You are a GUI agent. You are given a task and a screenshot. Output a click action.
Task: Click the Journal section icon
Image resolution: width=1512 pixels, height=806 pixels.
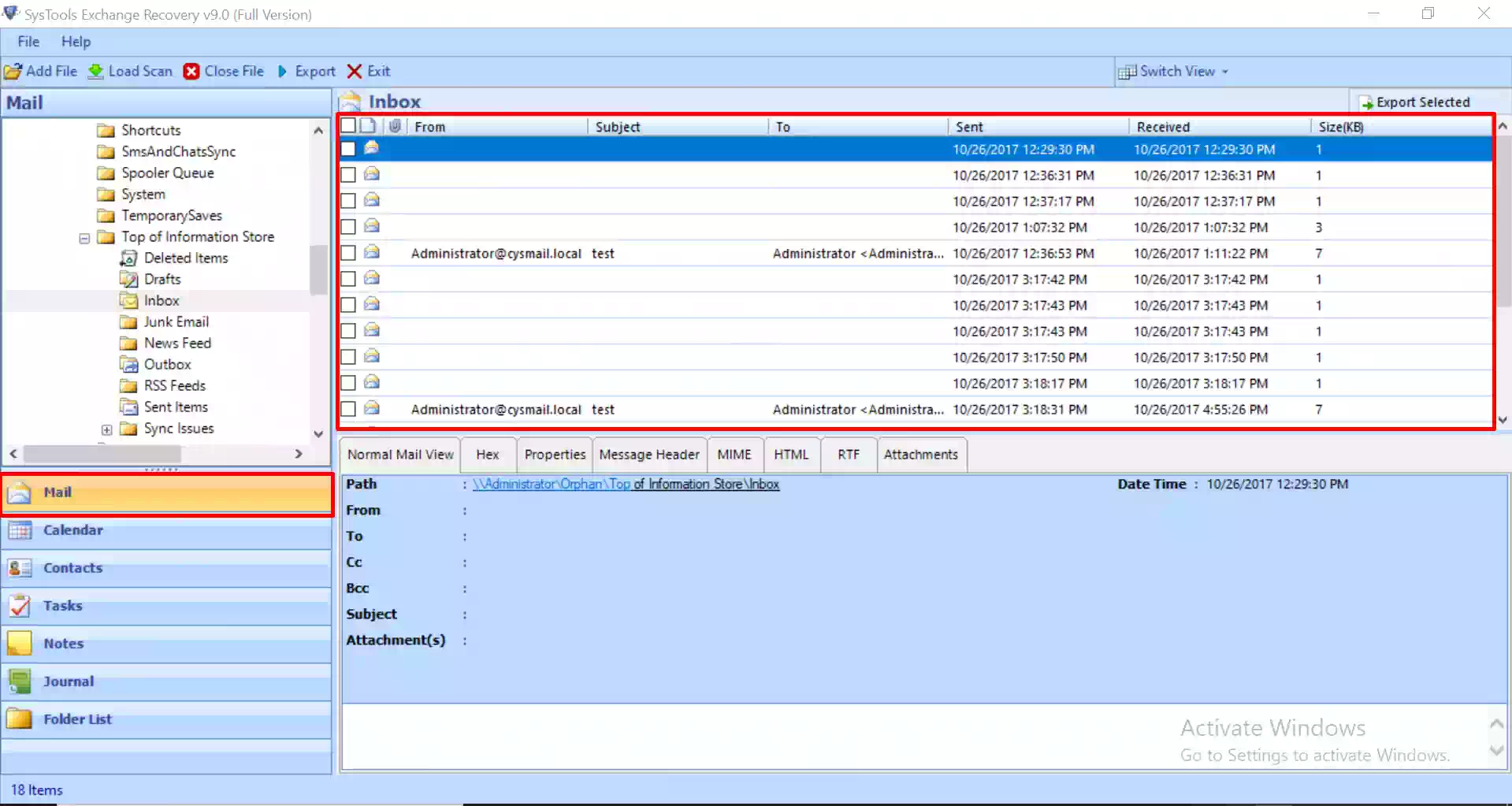[20, 682]
